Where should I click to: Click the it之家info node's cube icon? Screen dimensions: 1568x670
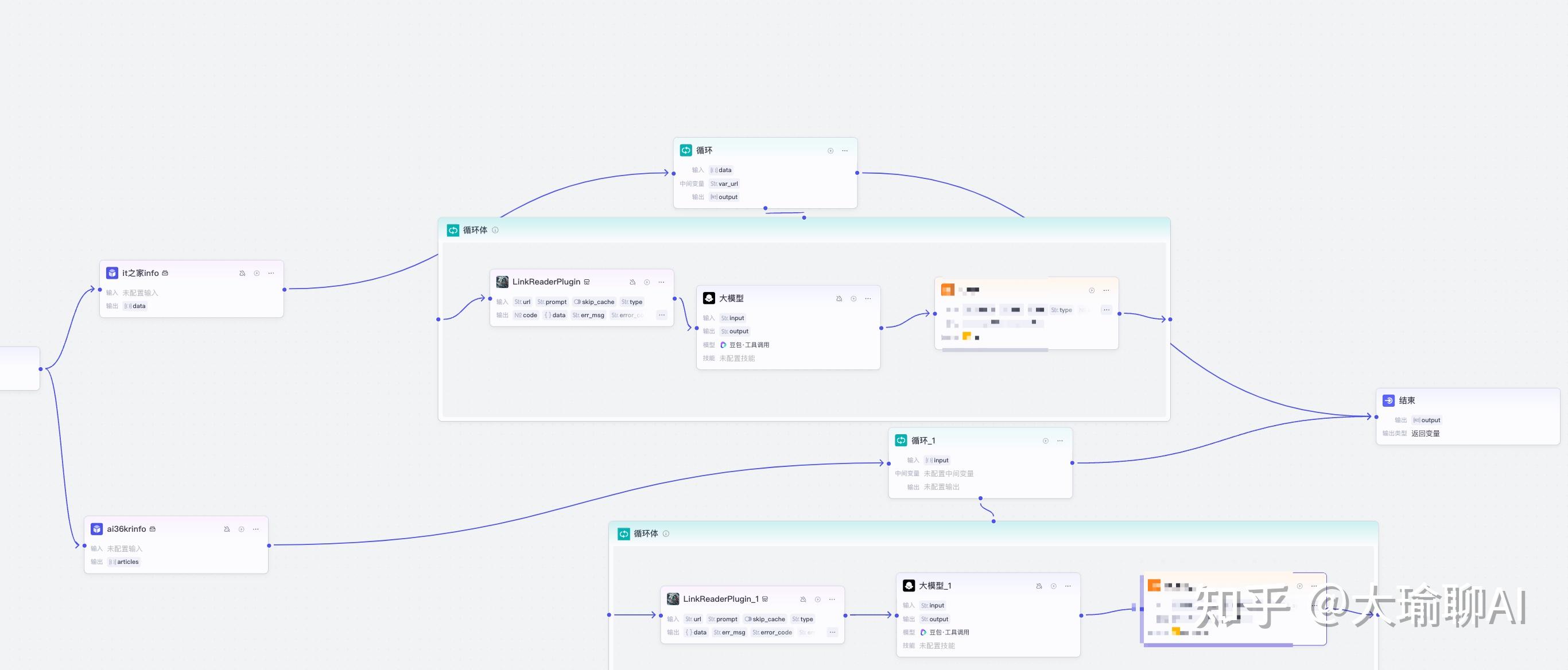tap(112, 273)
